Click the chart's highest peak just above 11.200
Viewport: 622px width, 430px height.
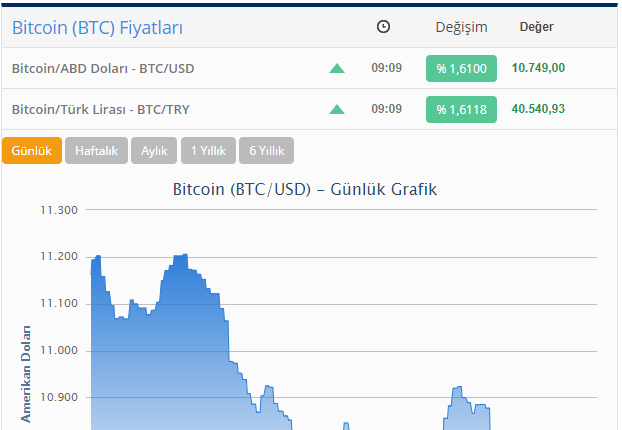pos(184,255)
